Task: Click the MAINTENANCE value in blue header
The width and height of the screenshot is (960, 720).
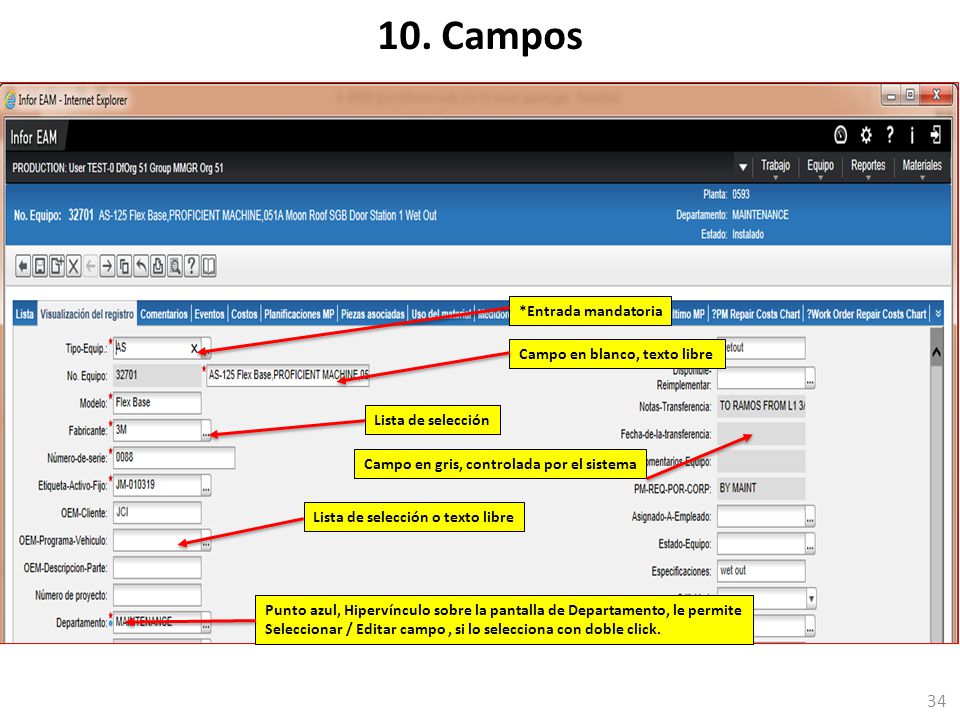Action: pos(760,215)
